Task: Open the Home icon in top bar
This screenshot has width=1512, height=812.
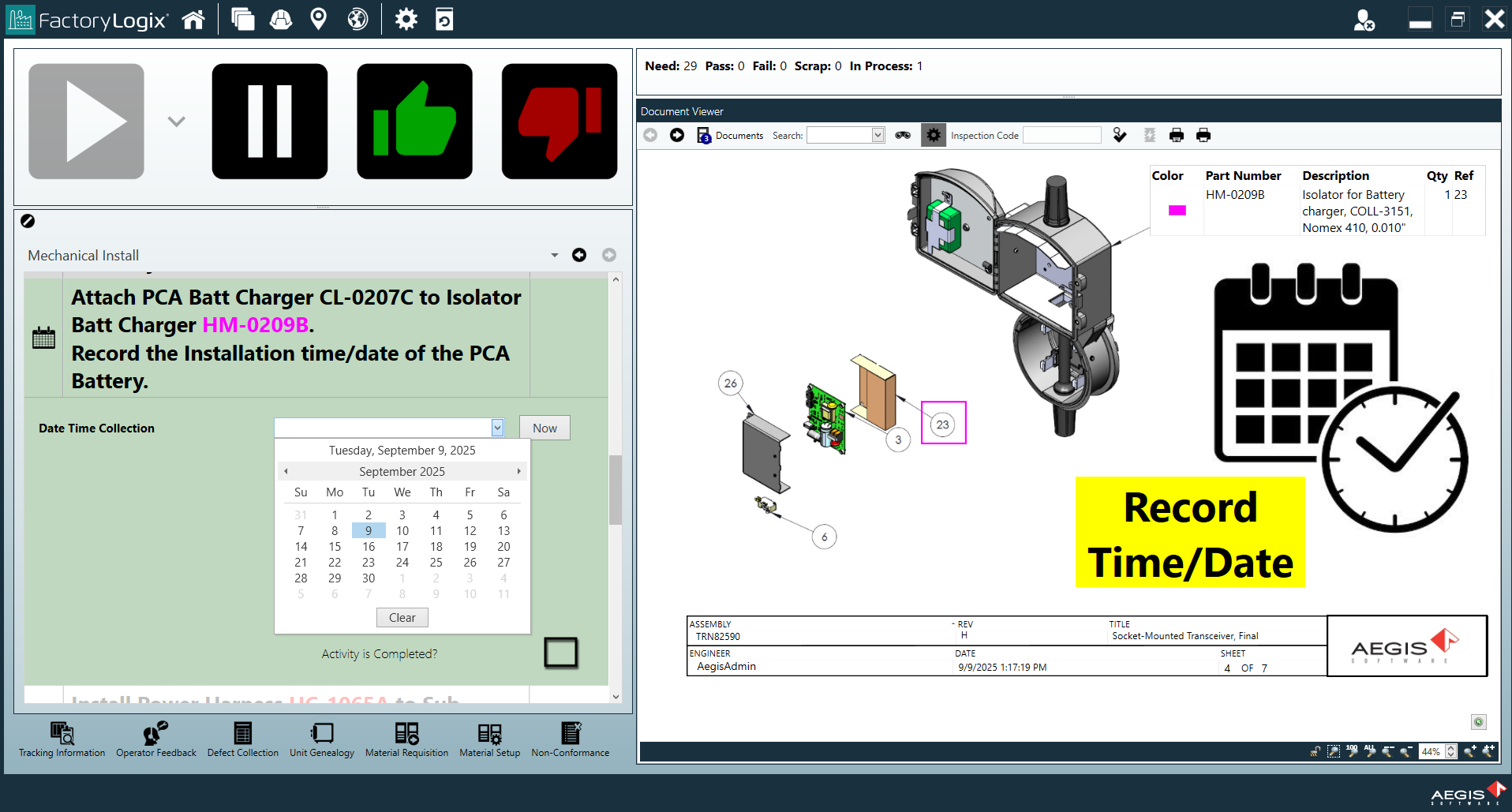Action: point(193,20)
